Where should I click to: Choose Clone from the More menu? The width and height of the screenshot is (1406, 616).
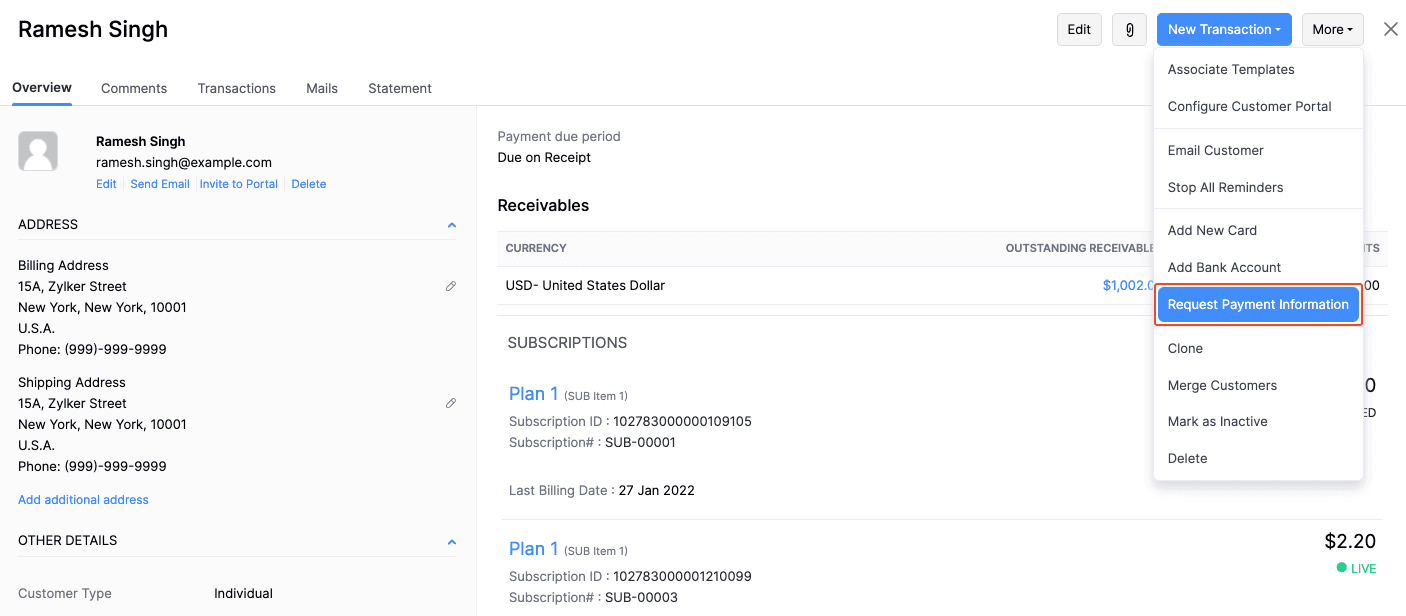click(1185, 348)
